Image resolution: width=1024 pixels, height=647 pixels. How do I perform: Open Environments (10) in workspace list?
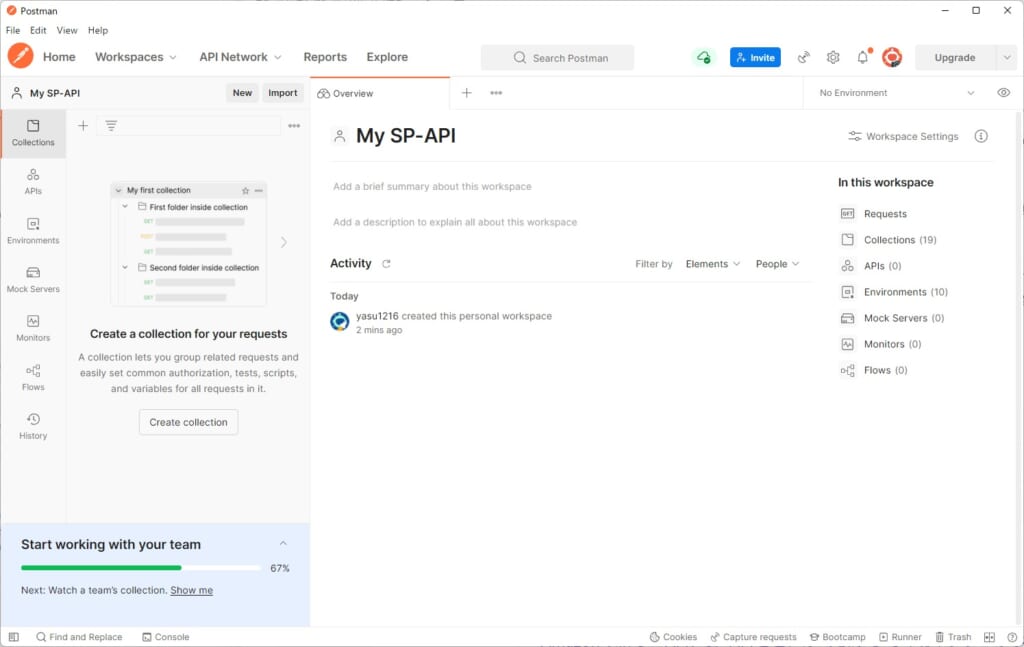[894, 292]
